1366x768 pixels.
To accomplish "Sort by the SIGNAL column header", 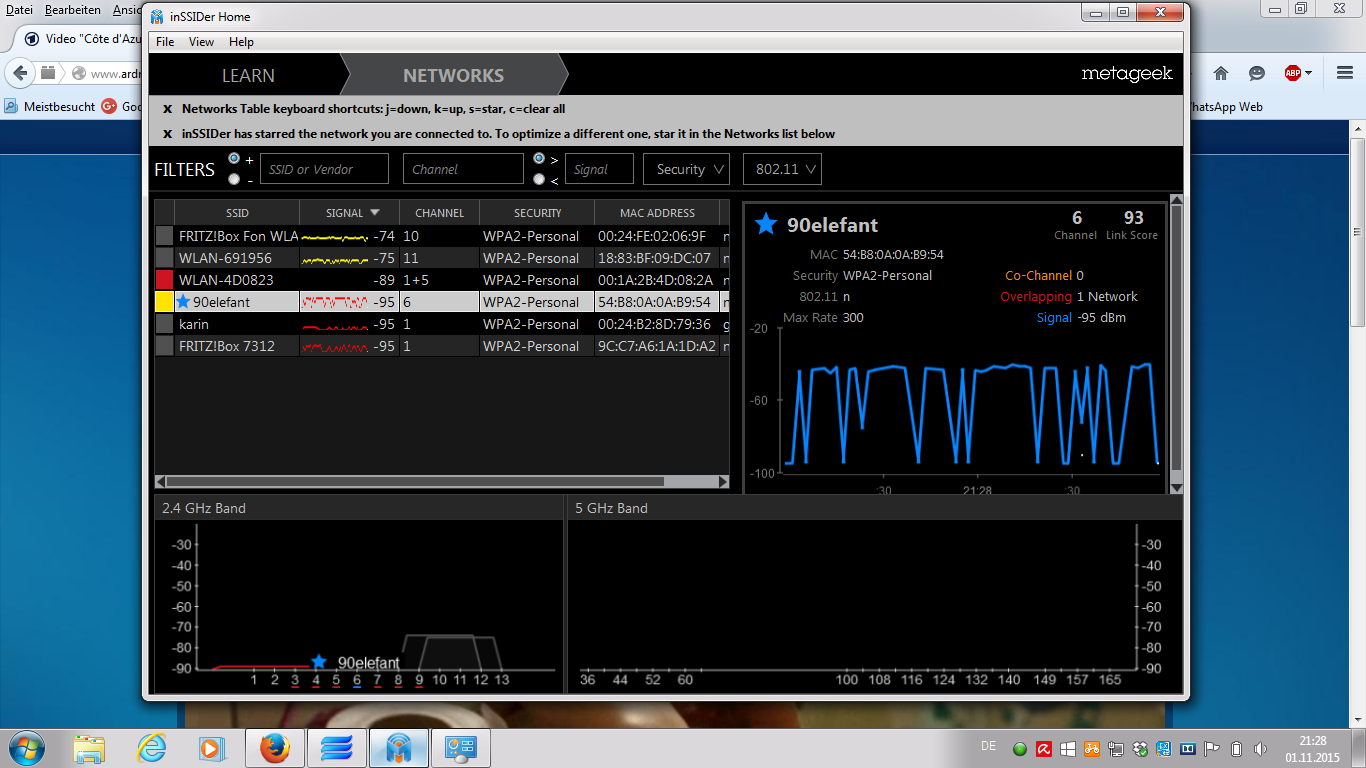I will click(x=350, y=212).
